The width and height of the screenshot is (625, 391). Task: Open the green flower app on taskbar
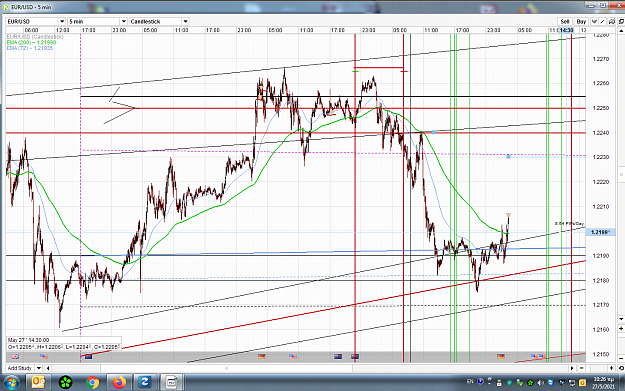coord(65,383)
